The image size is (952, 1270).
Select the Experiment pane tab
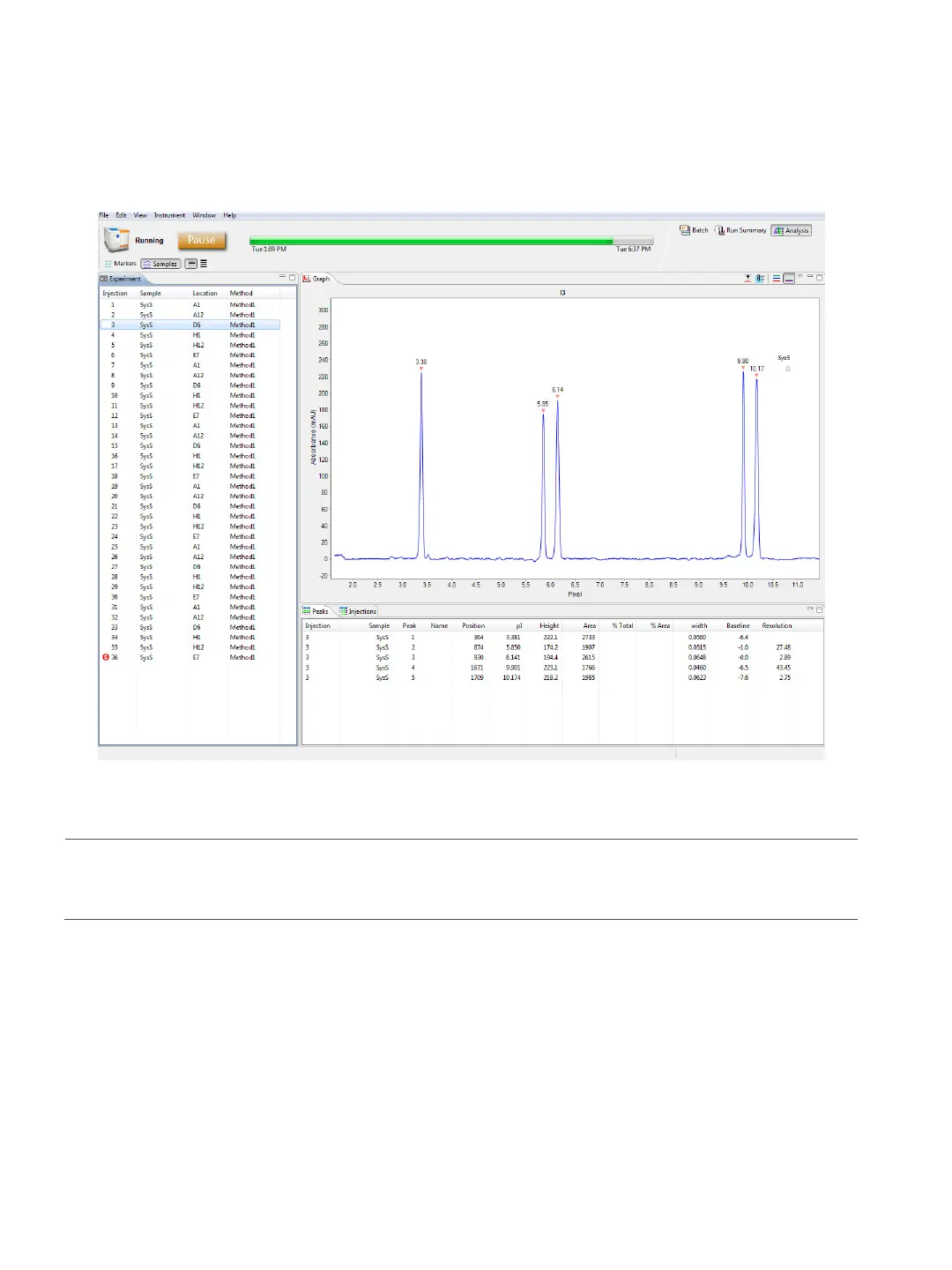coord(121,279)
